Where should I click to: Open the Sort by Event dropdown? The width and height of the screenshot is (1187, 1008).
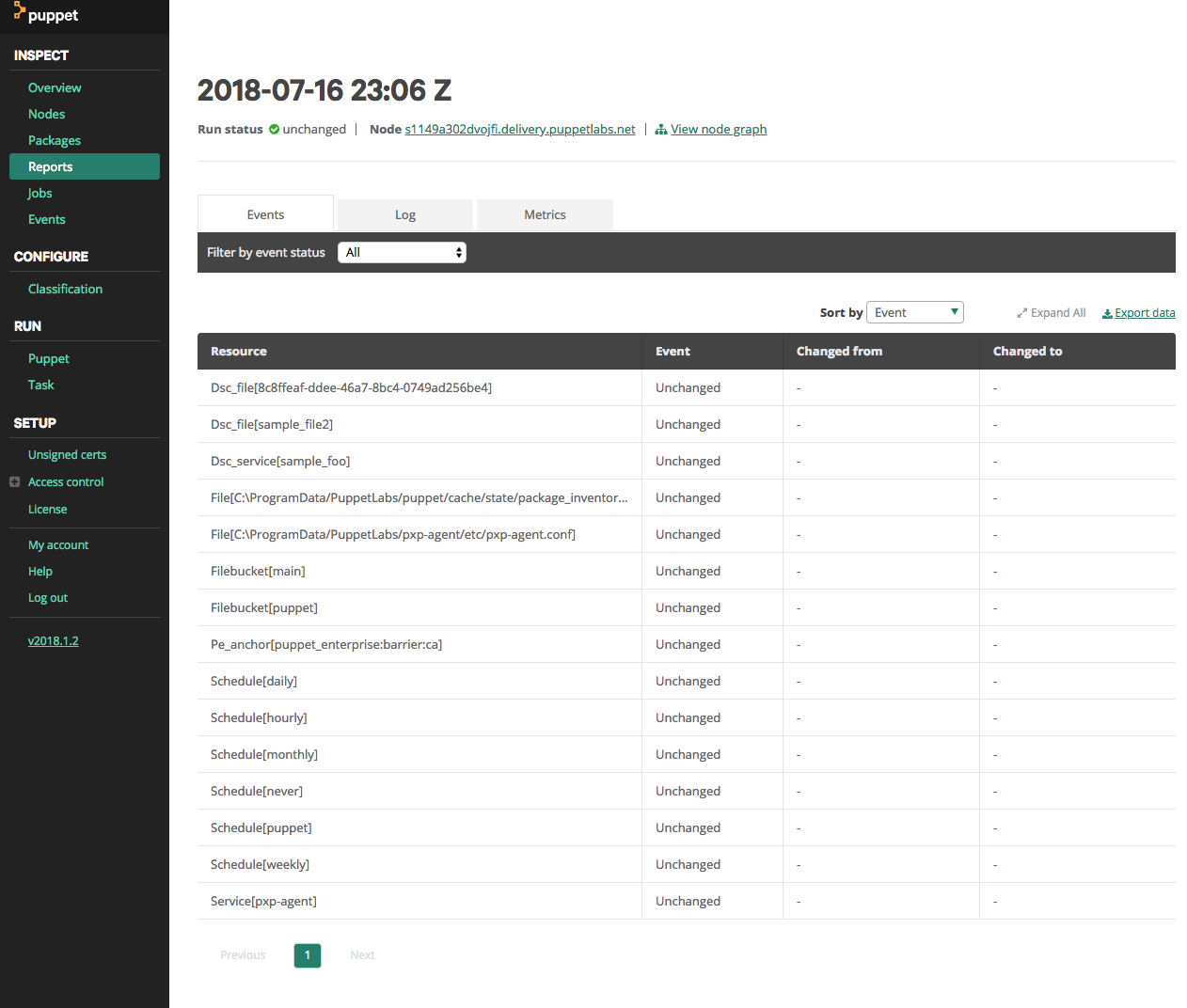[914, 312]
